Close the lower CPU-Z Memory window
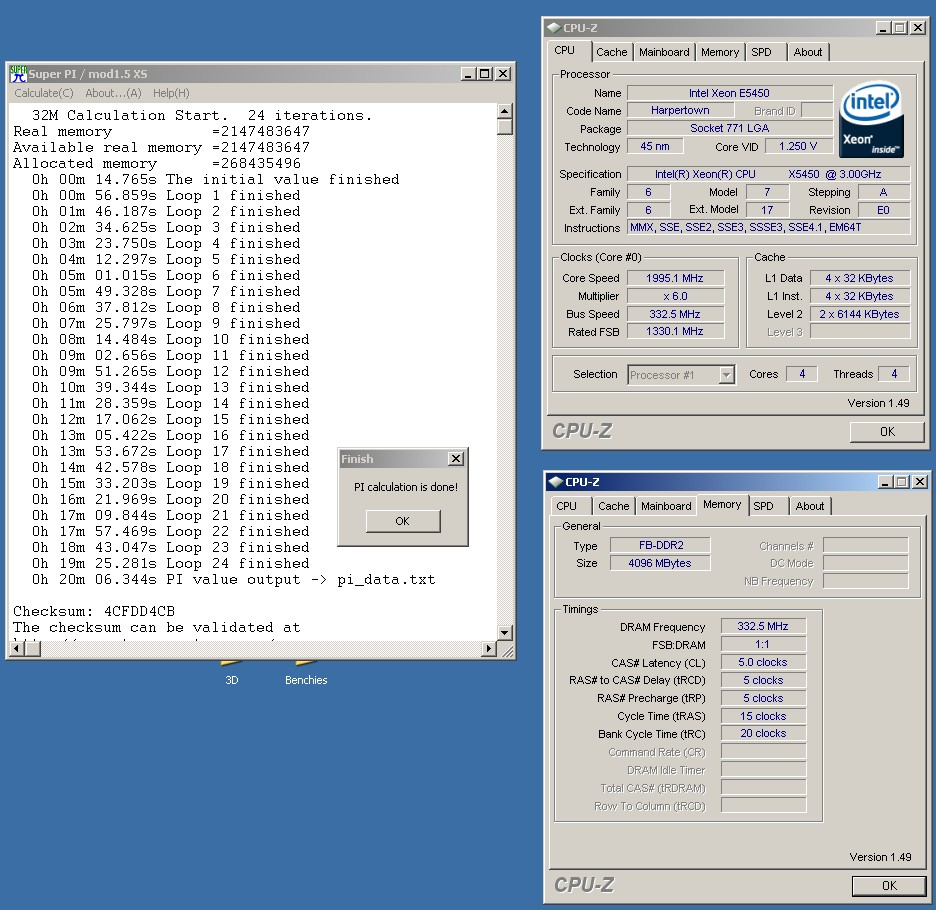This screenshot has width=936, height=910. 920,481
